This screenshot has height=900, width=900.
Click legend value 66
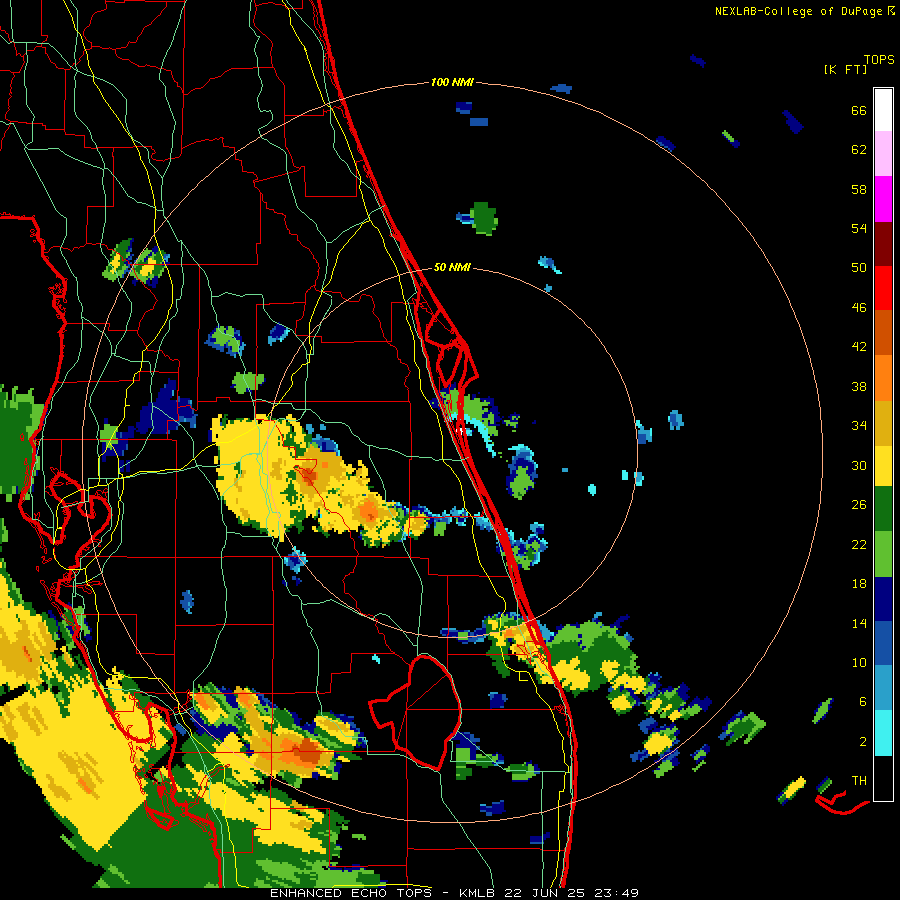click(859, 110)
